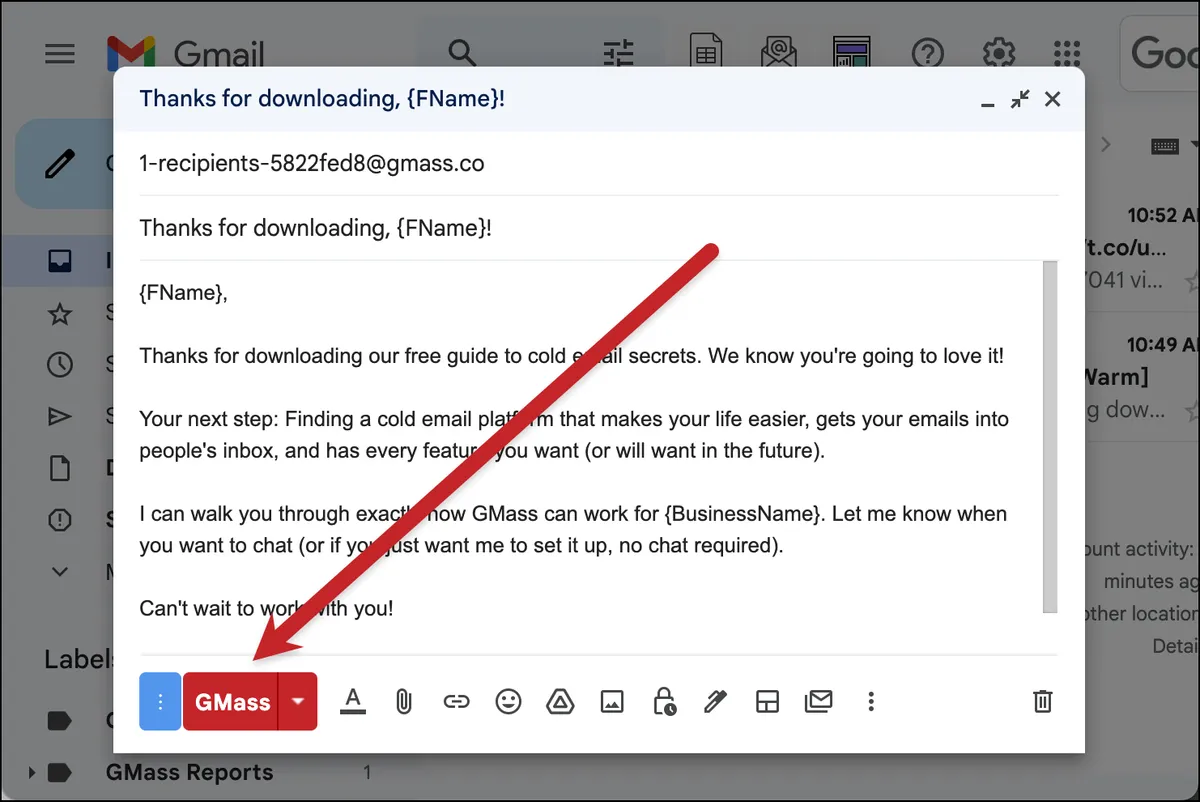This screenshot has width=1200, height=802.
Task: Exit full-screen using the diagonal arrows icon
Action: point(1020,99)
